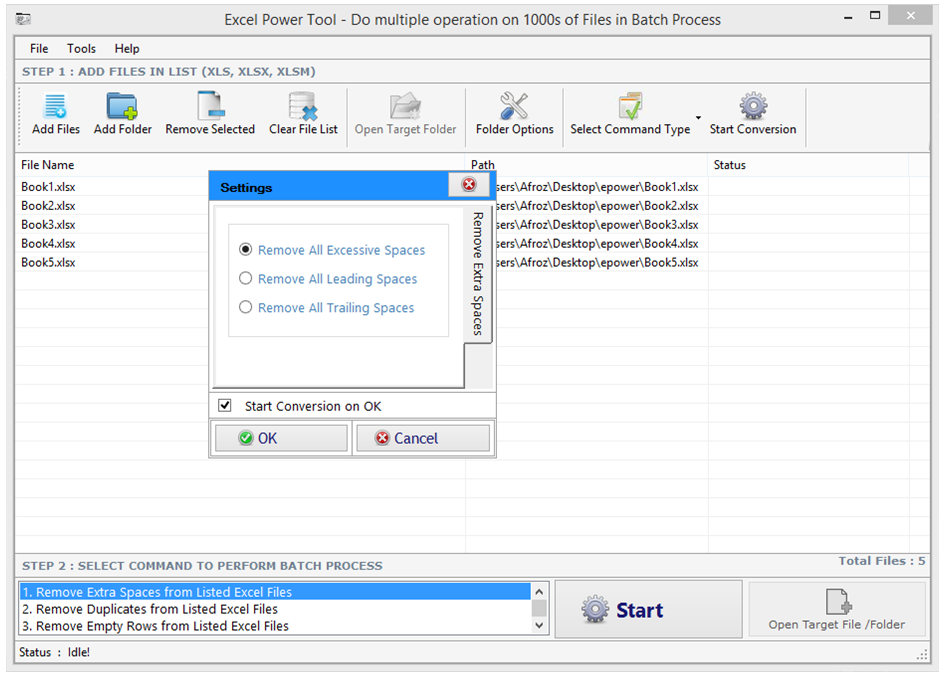Confirm settings with the OK button

(281, 438)
